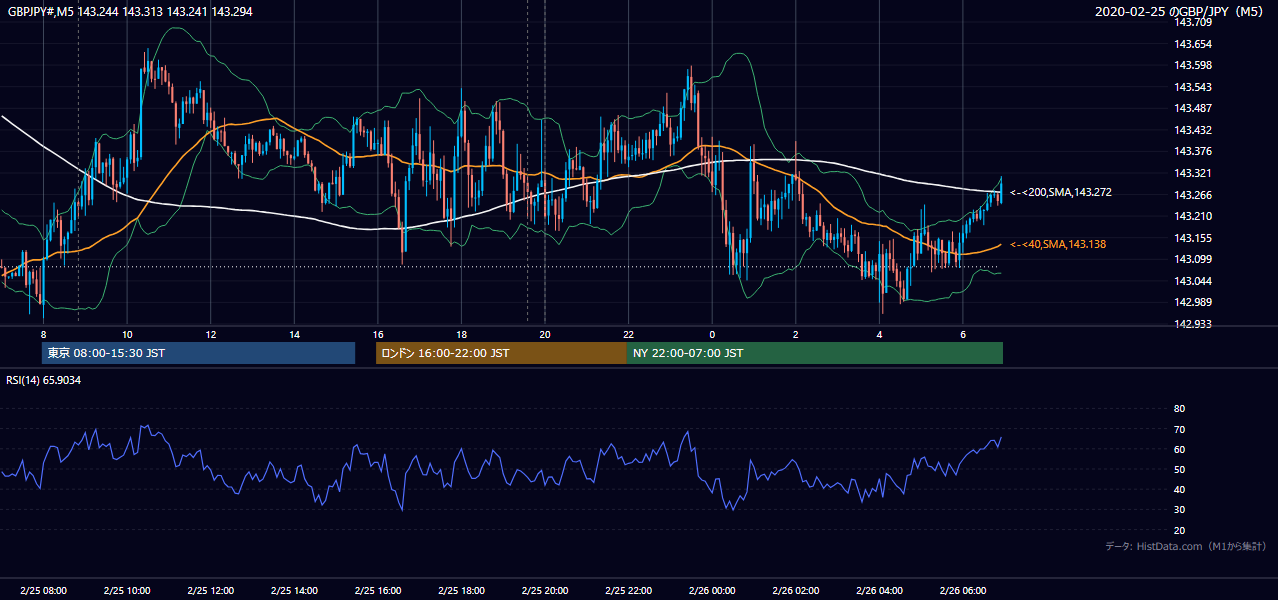The height and width of the screenshot is (600, 1278).
Task: Click hour tick 8 under price chart
Action: click(x=43, y=334)
